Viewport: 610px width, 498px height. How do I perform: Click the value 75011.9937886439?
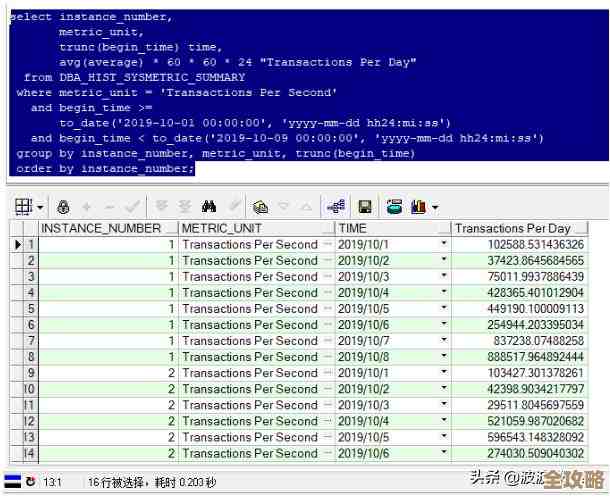536,277
